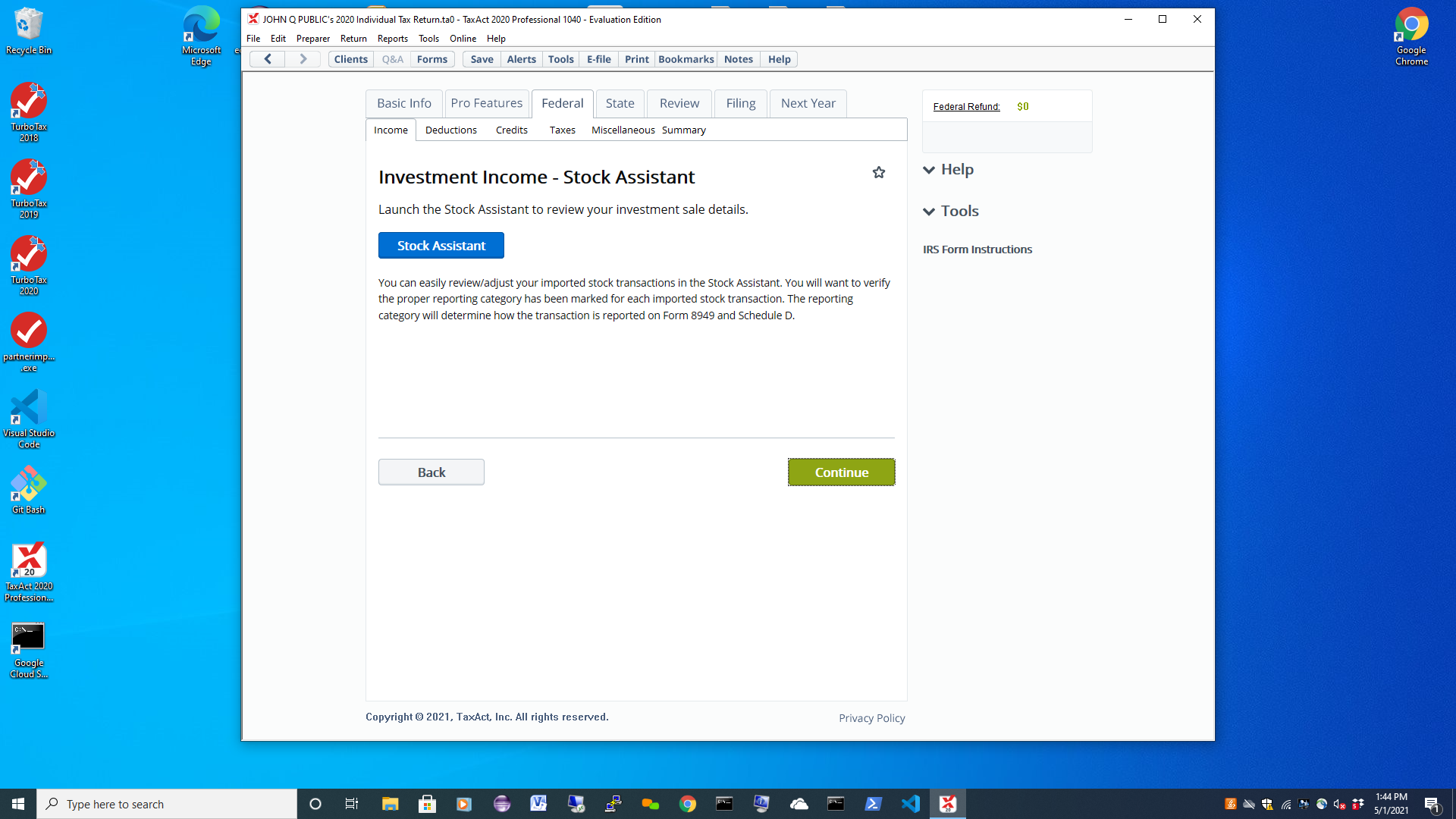
Task: Click the taskbar search box
Action: [167, 804]
